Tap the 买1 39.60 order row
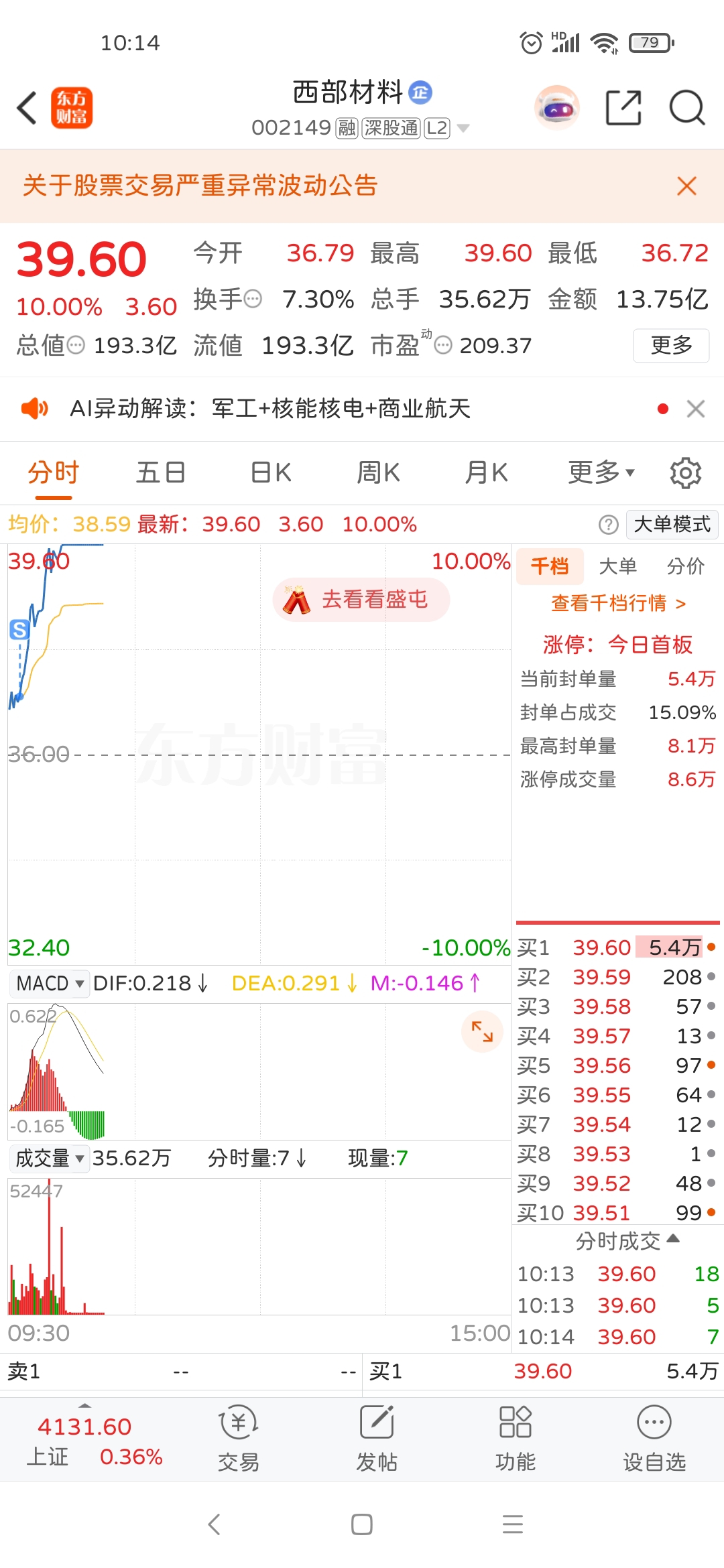 click(617, 948)
